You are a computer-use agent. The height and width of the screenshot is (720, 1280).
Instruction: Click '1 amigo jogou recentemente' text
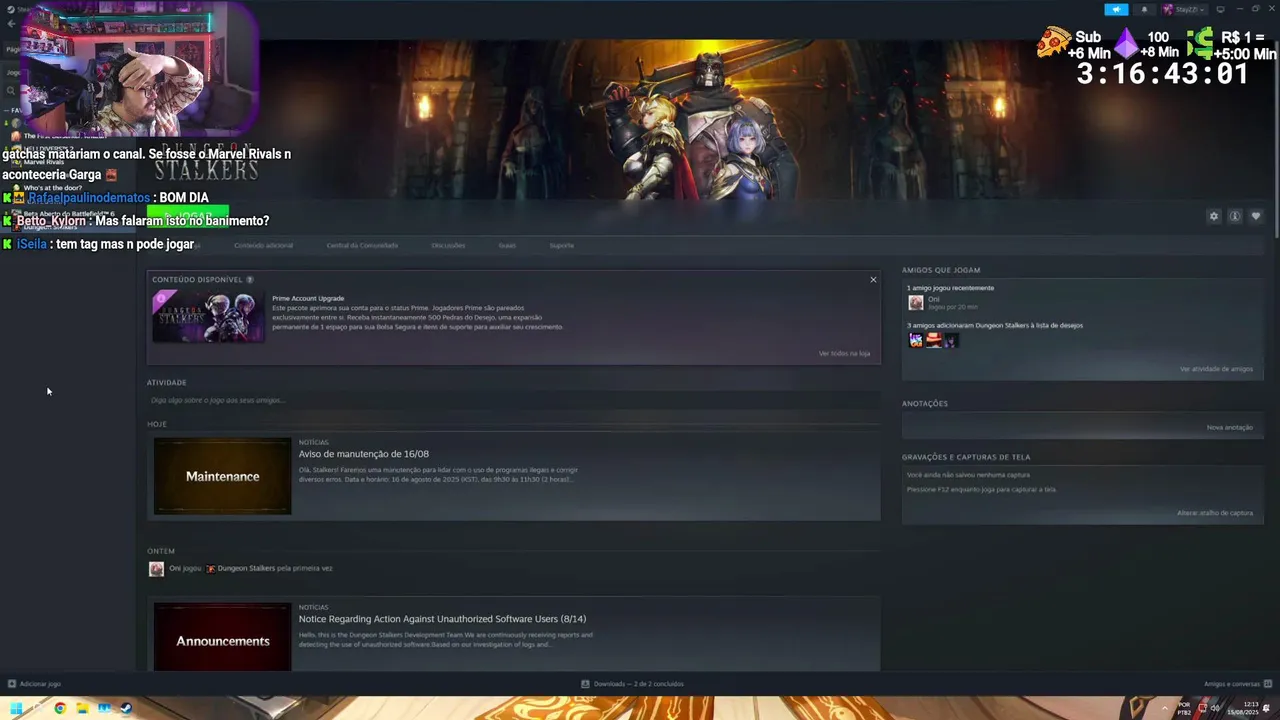tap(950, 288)
